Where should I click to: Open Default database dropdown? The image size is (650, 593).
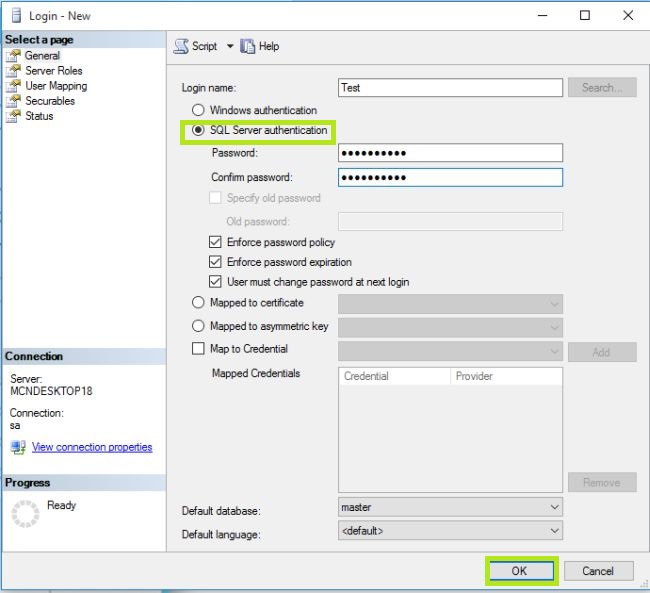click(554, 507)
